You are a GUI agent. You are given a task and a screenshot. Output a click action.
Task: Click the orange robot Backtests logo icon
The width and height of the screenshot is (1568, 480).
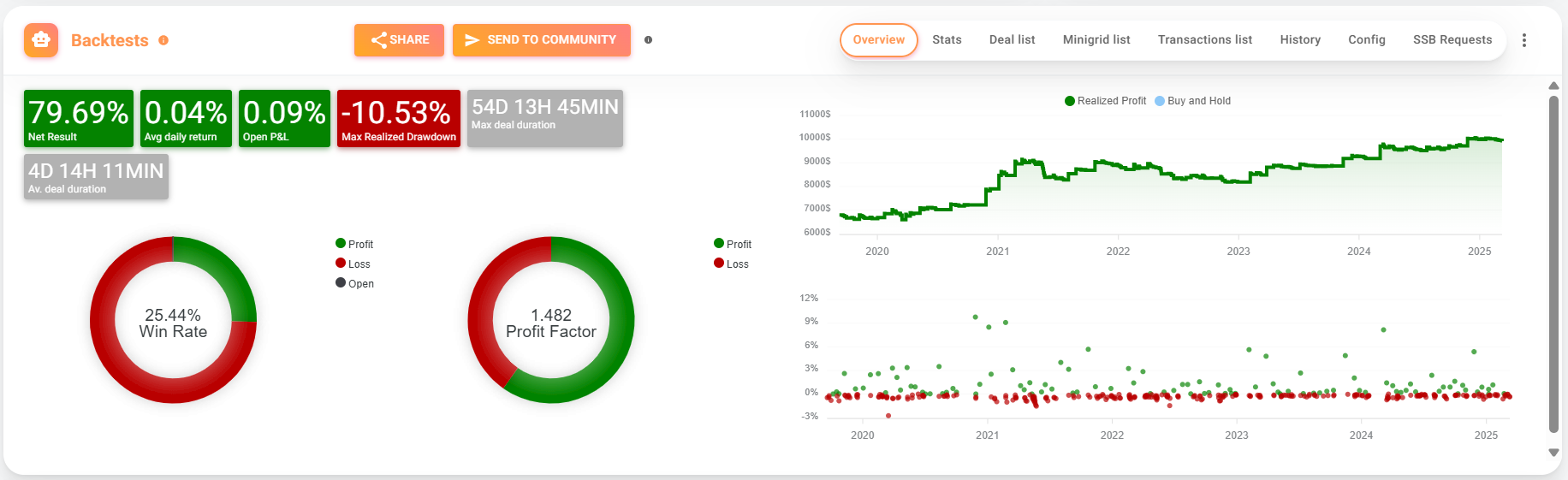[41, 40]
